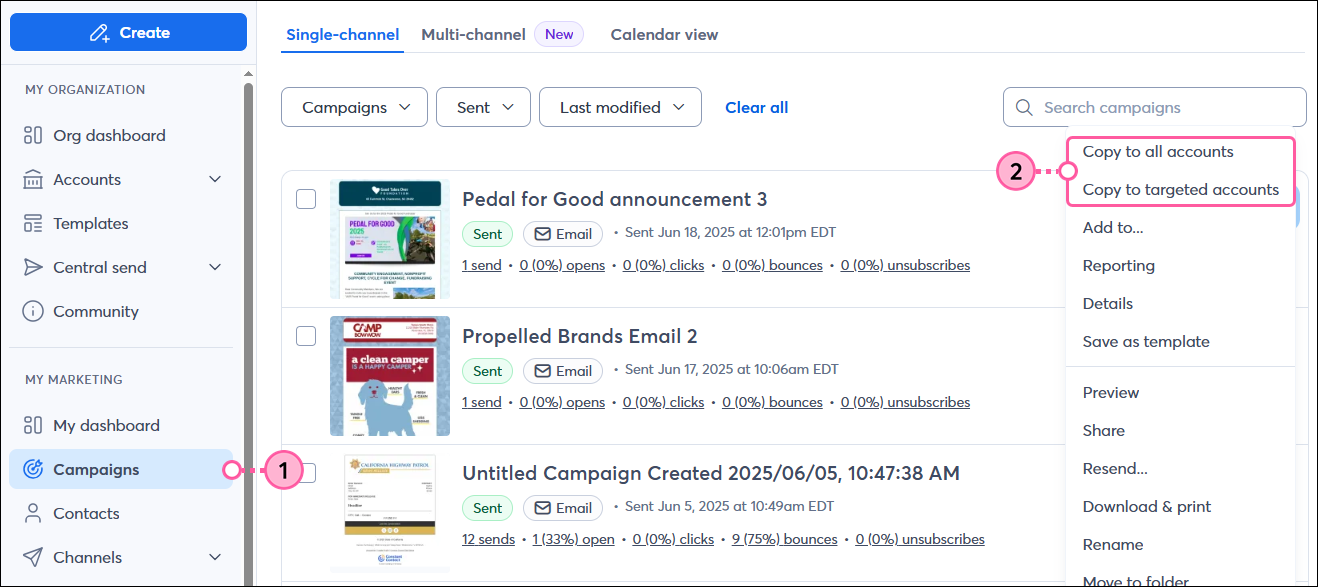Open the Community section

[x=32, y=311]
